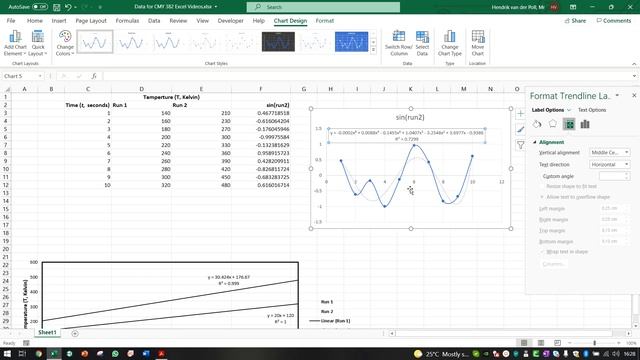The height and width of the screenshot is (360, 640).
Task: Click the formula bar input
Action: point(367,76)
